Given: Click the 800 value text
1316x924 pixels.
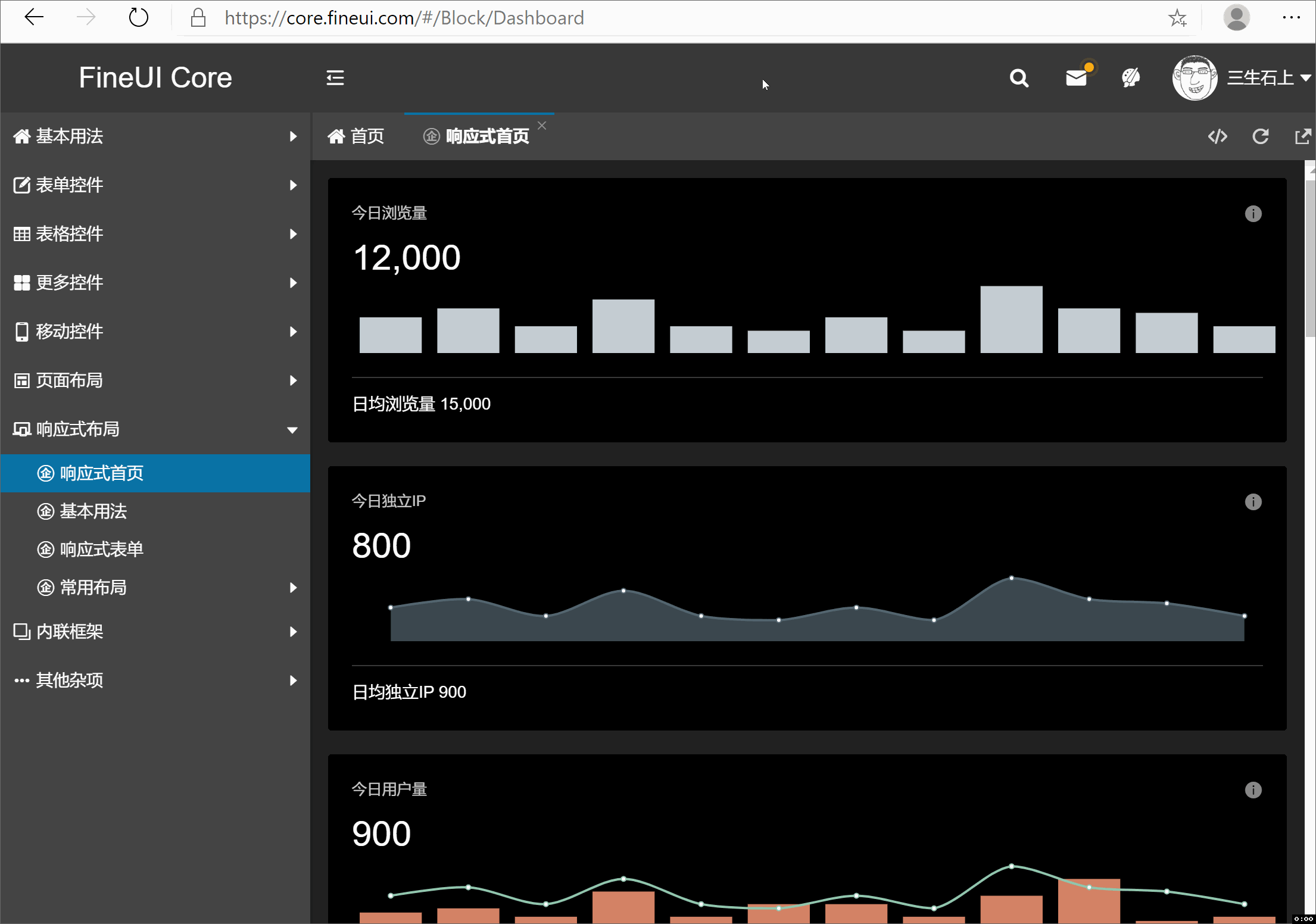Looking at the screenshot, I should (382, 546).
